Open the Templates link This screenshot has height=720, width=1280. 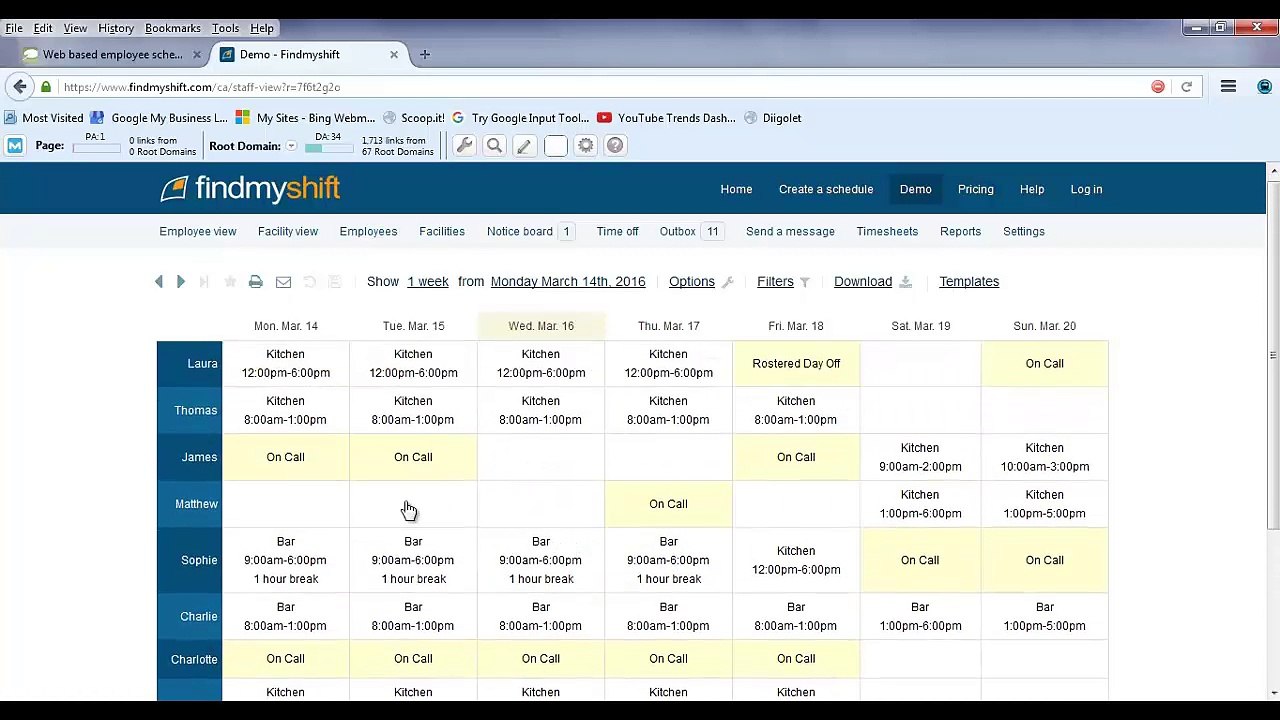(969, 282)
